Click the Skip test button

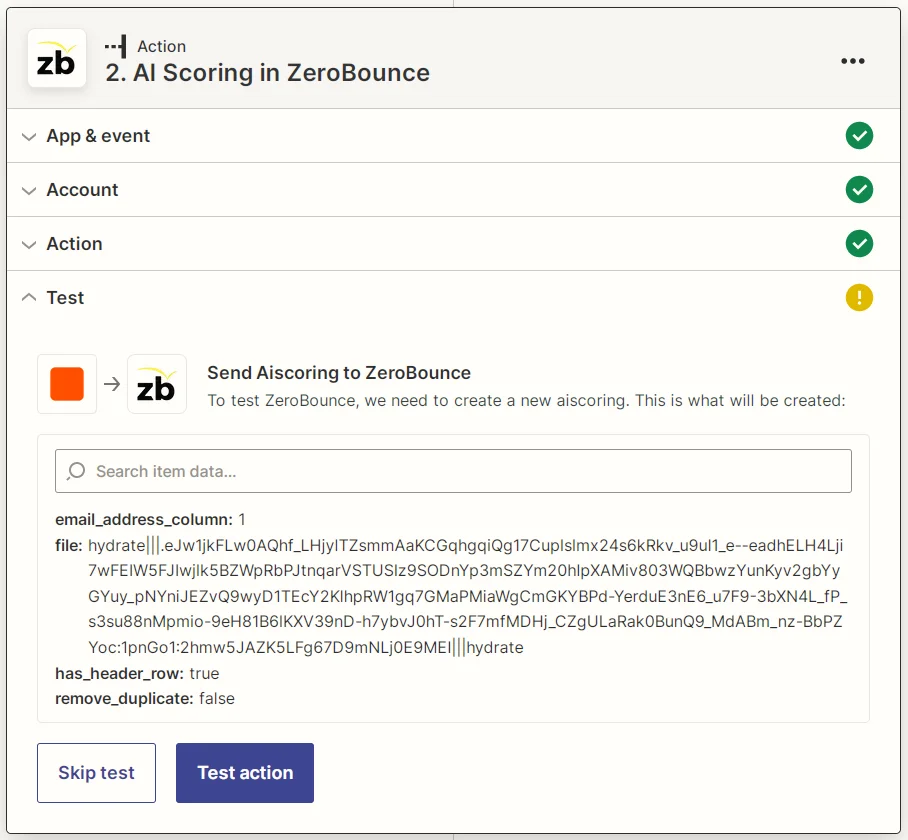click(96, 772)
